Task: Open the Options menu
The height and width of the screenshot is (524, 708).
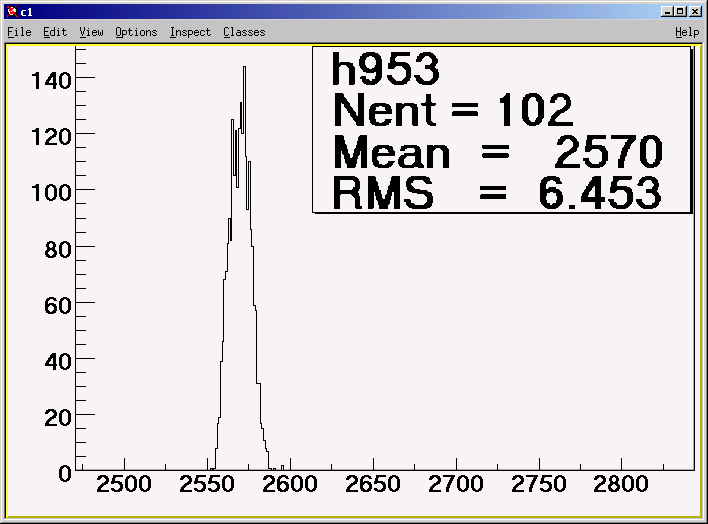Action: pyautogui.click(x=136, y=32)
